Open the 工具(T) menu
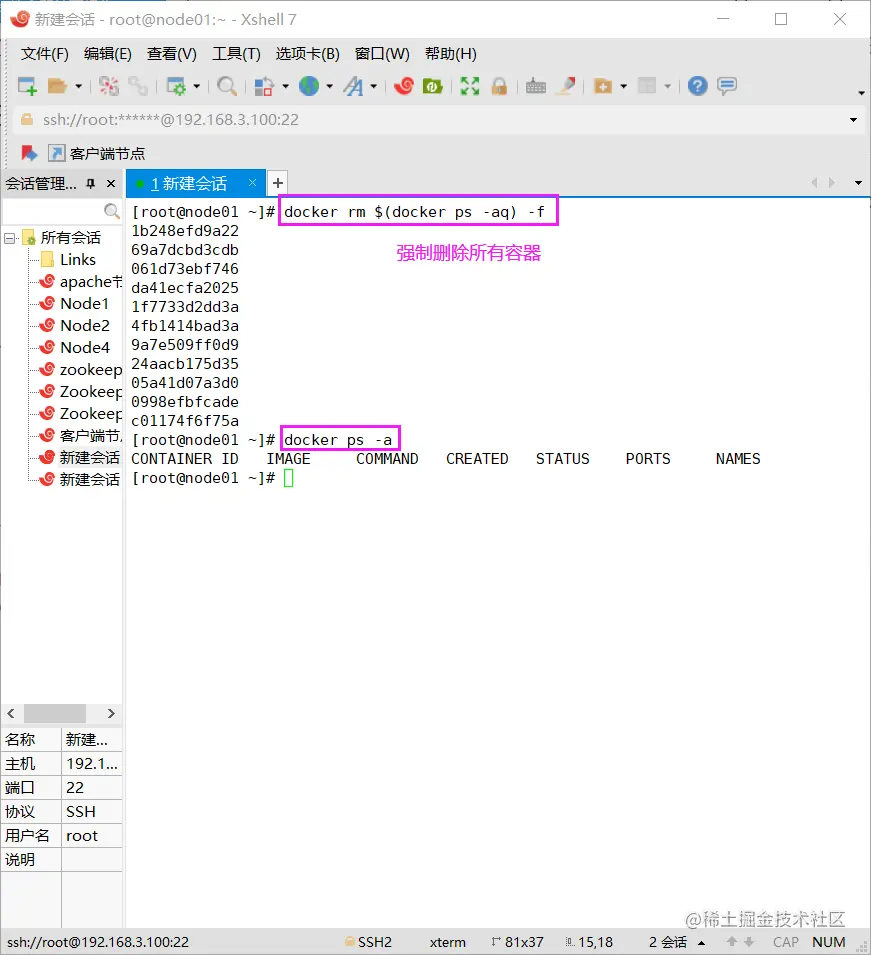Viewport: 871px width, 955px height. pyautogui.click(x=236, y=54)
